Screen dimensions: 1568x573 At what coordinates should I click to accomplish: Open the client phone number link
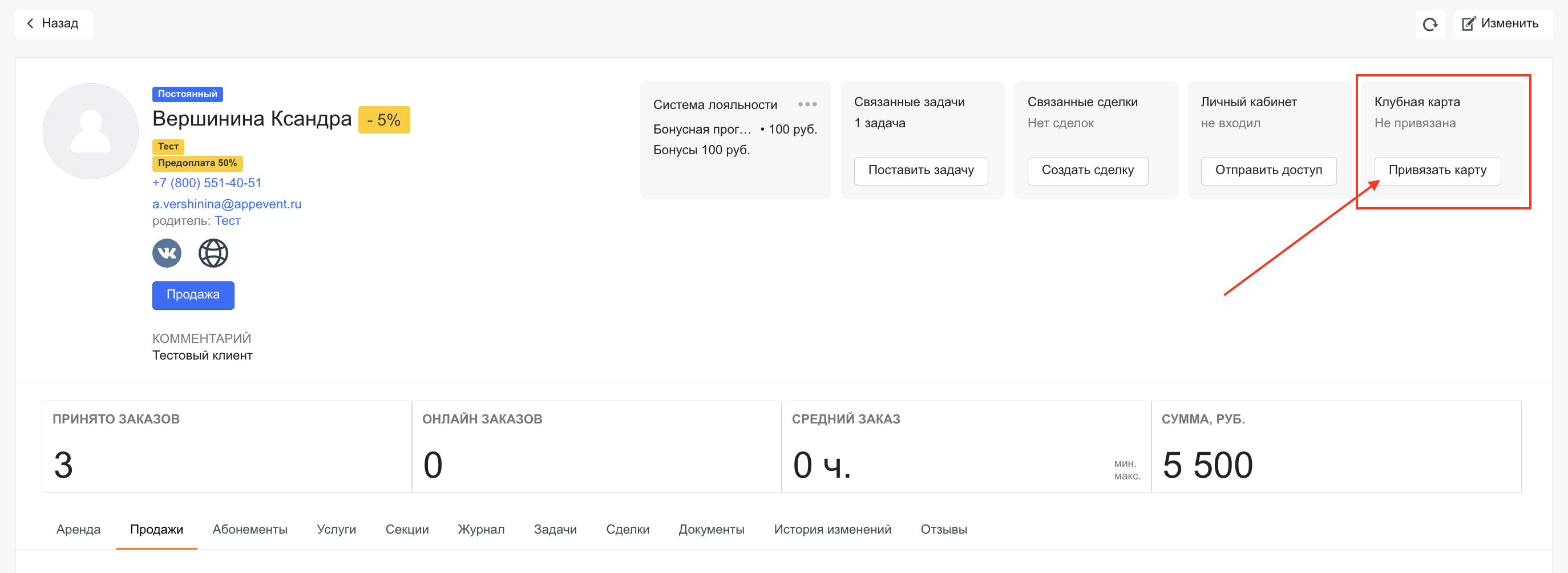tap(207, 183)
